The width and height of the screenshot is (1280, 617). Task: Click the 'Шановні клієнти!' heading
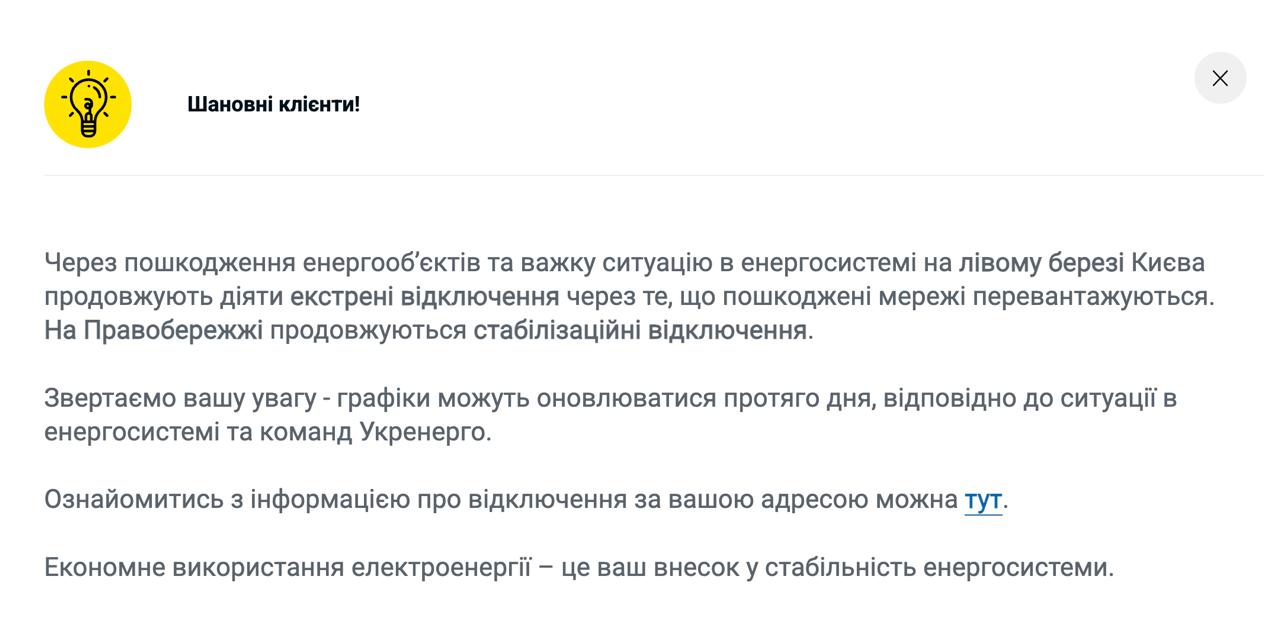point(273,103)
